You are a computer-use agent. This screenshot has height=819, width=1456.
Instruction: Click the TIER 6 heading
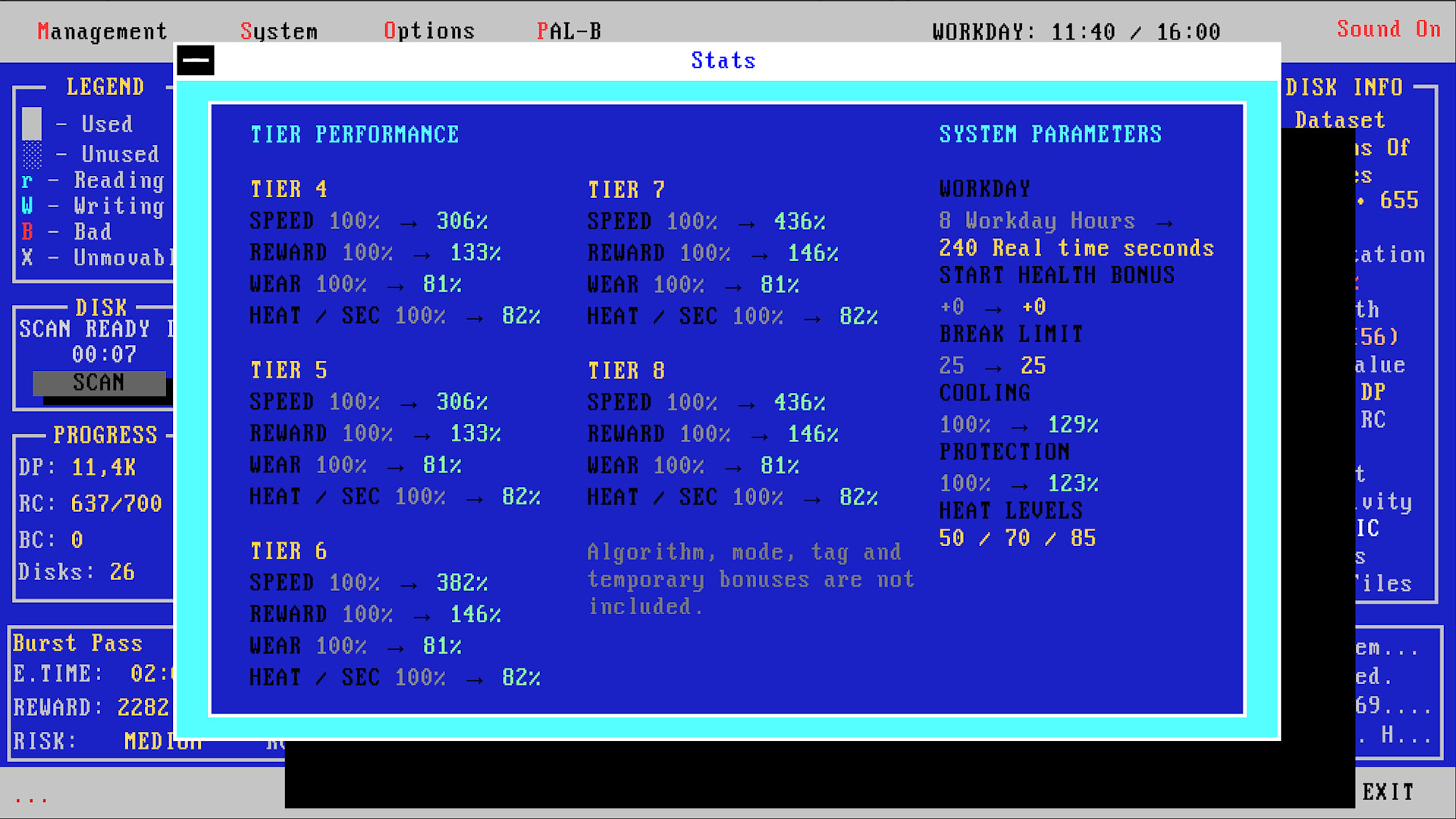(289, 551)
